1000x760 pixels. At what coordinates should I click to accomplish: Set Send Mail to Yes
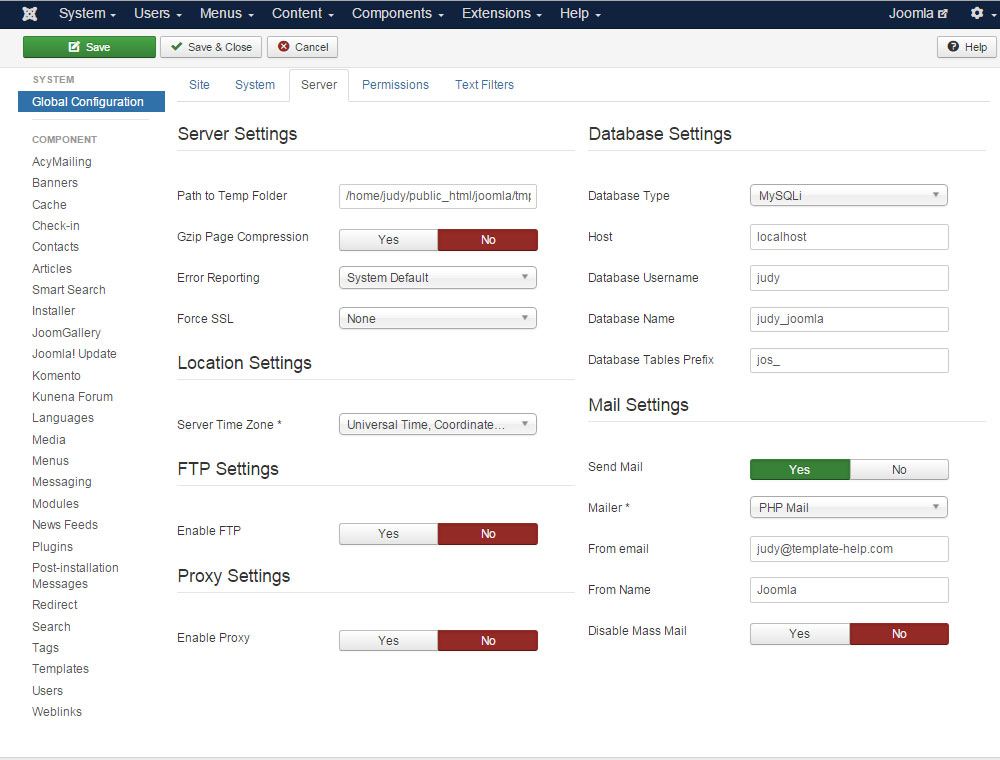(x=800, y=470)
